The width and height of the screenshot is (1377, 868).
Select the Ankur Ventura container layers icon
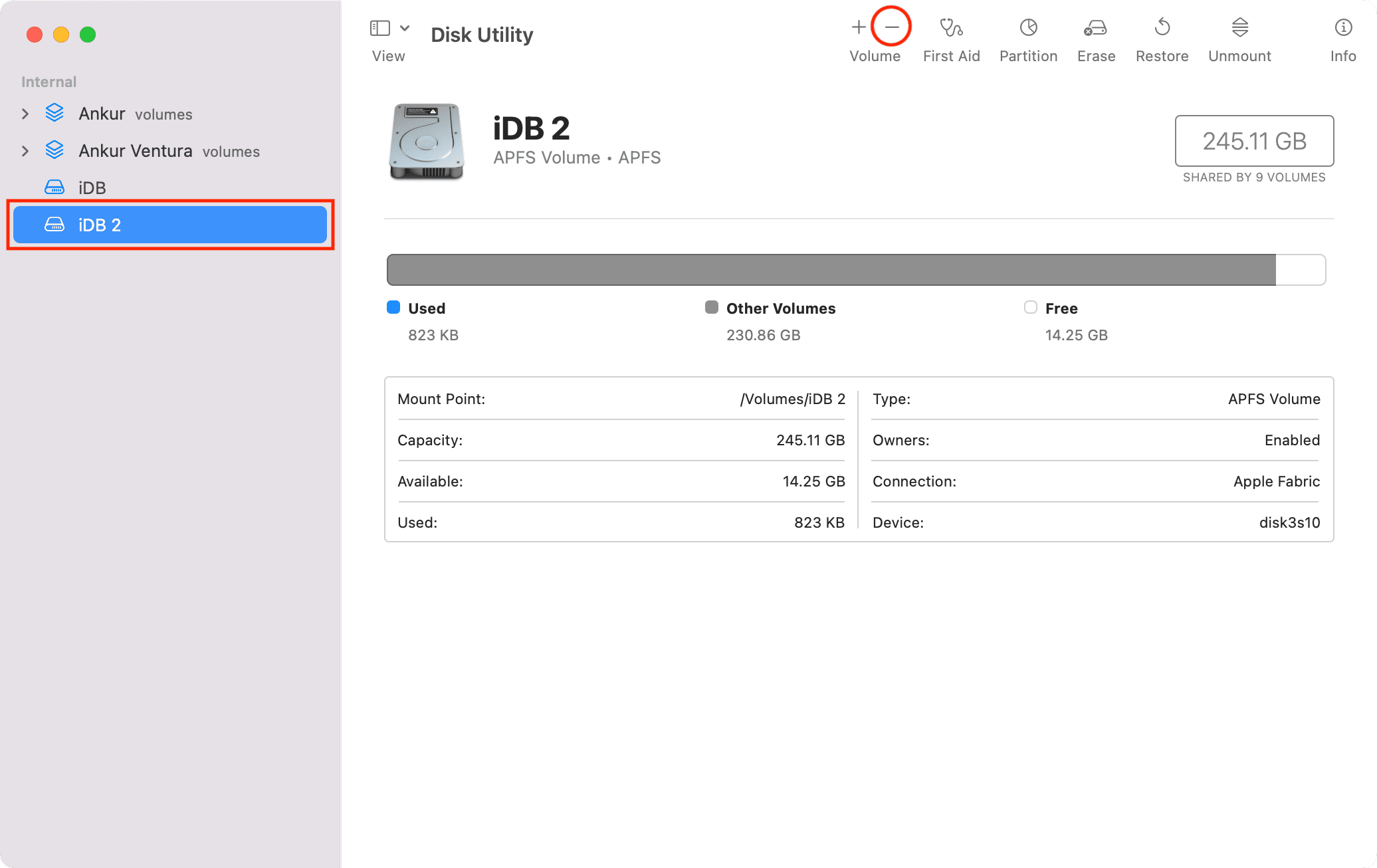tap(54, 150)
